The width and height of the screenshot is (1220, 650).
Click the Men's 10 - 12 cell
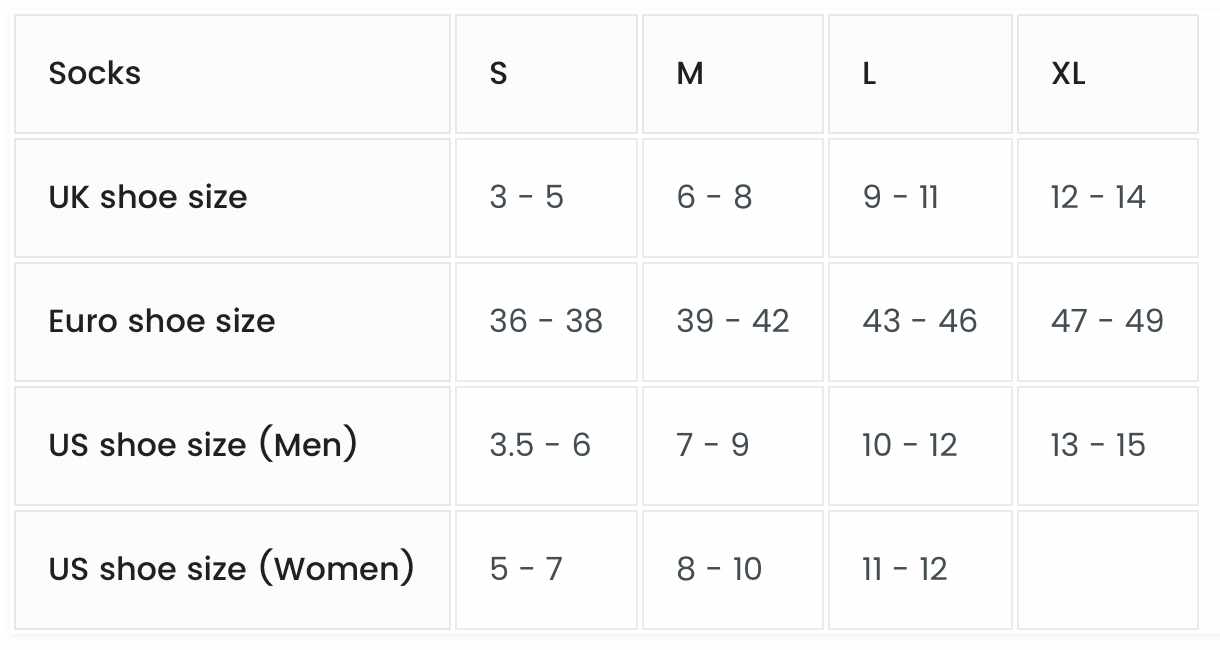click(x=920, y=446)
